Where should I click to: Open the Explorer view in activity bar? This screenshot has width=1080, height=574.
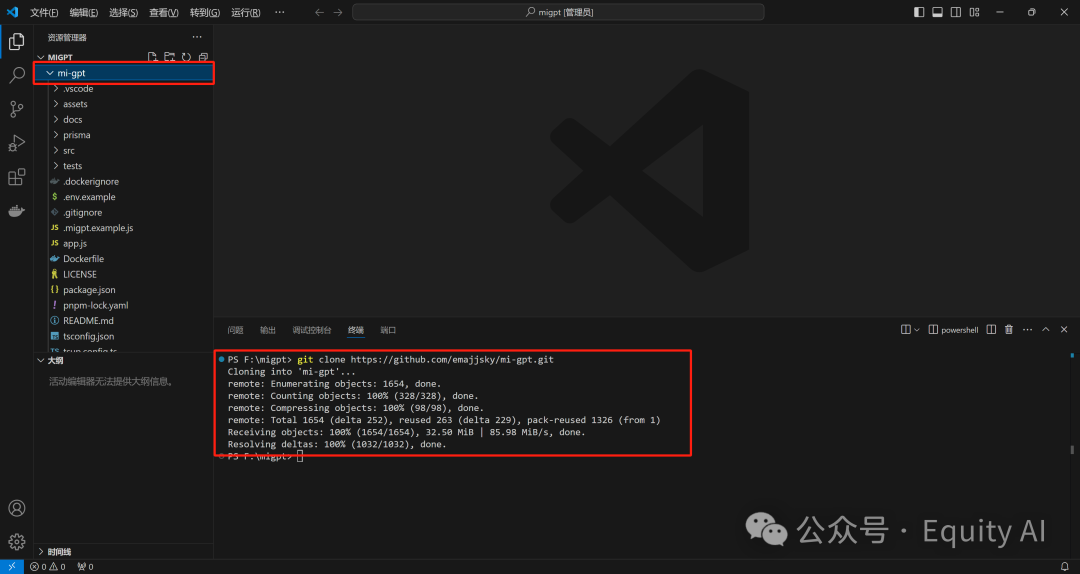(17, 42)
